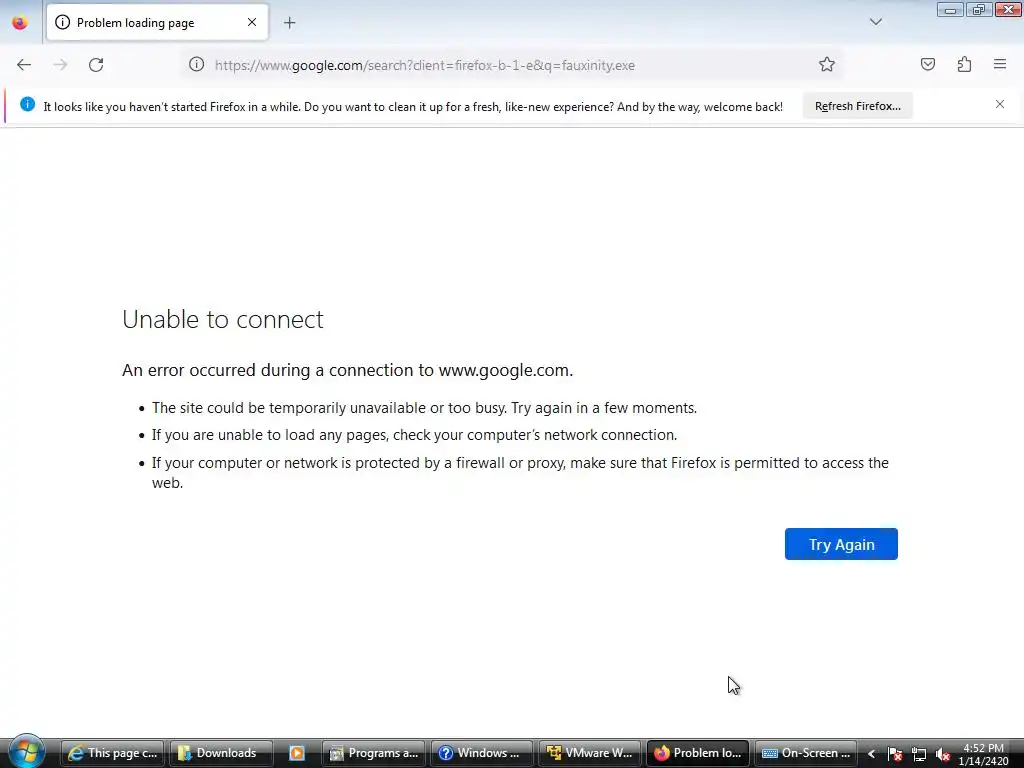Click bullet about firewall or proxy

[520, 473]
